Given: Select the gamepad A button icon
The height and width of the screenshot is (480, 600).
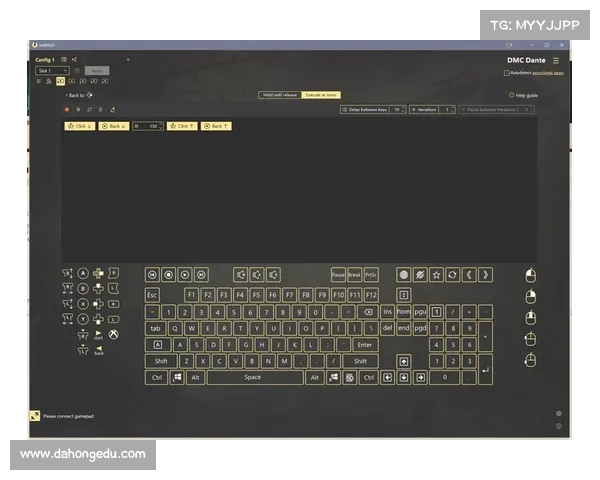Looking at the screenshot, I should click(83, 273).
